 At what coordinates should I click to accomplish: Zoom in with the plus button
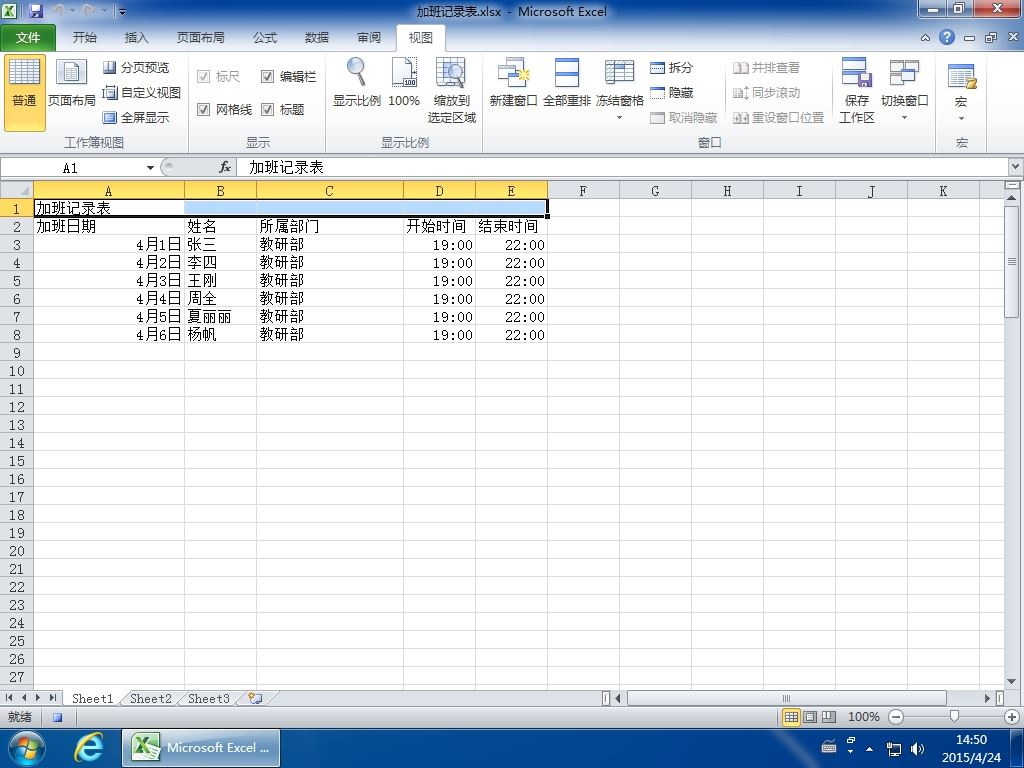click(1012, 717)
